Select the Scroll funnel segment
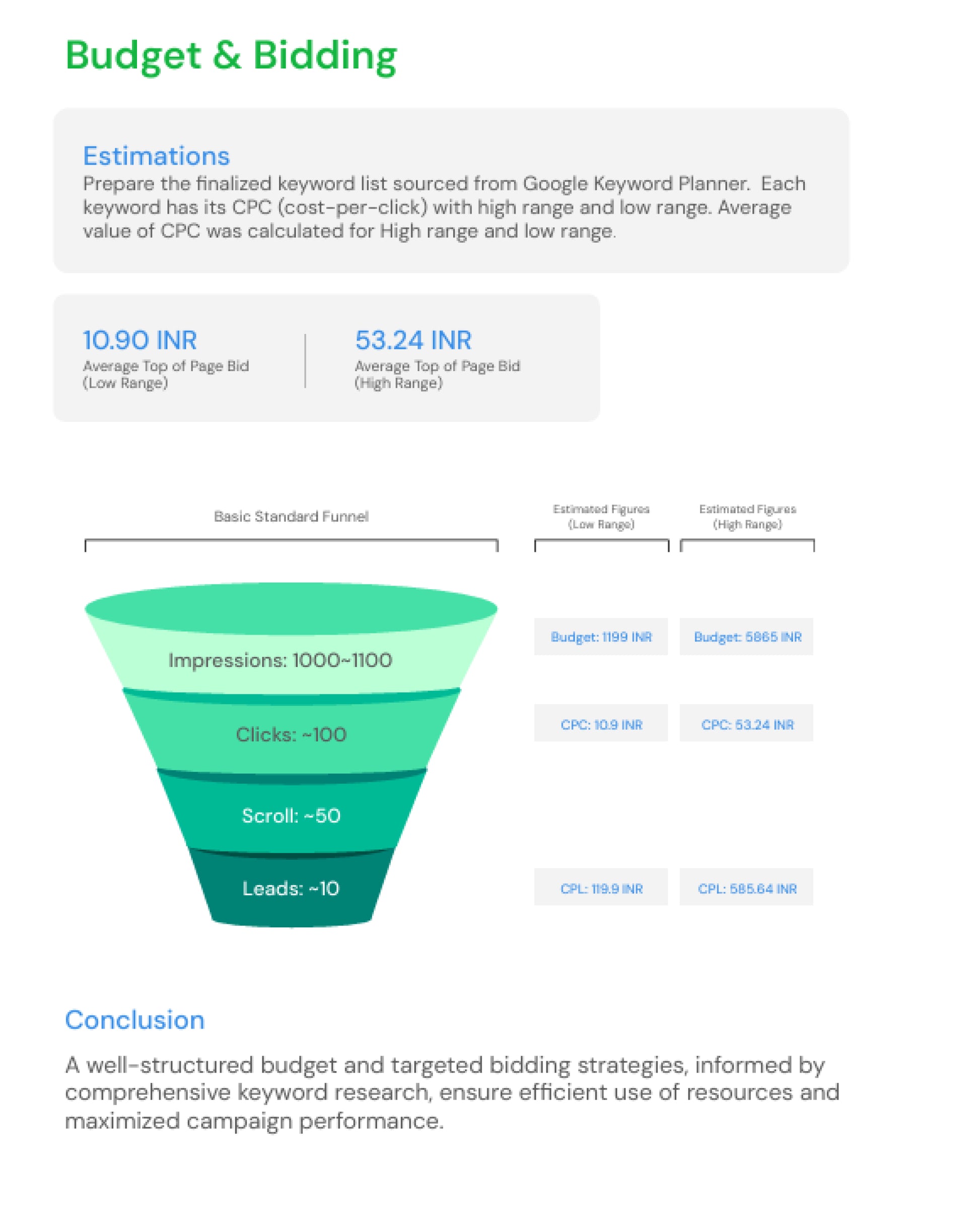980x1225 pixels. pos(291,816)
